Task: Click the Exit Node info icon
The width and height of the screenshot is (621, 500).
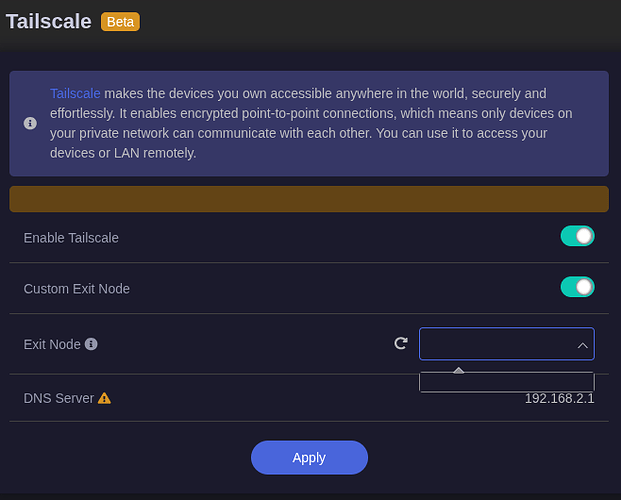Action: (91, 344)
